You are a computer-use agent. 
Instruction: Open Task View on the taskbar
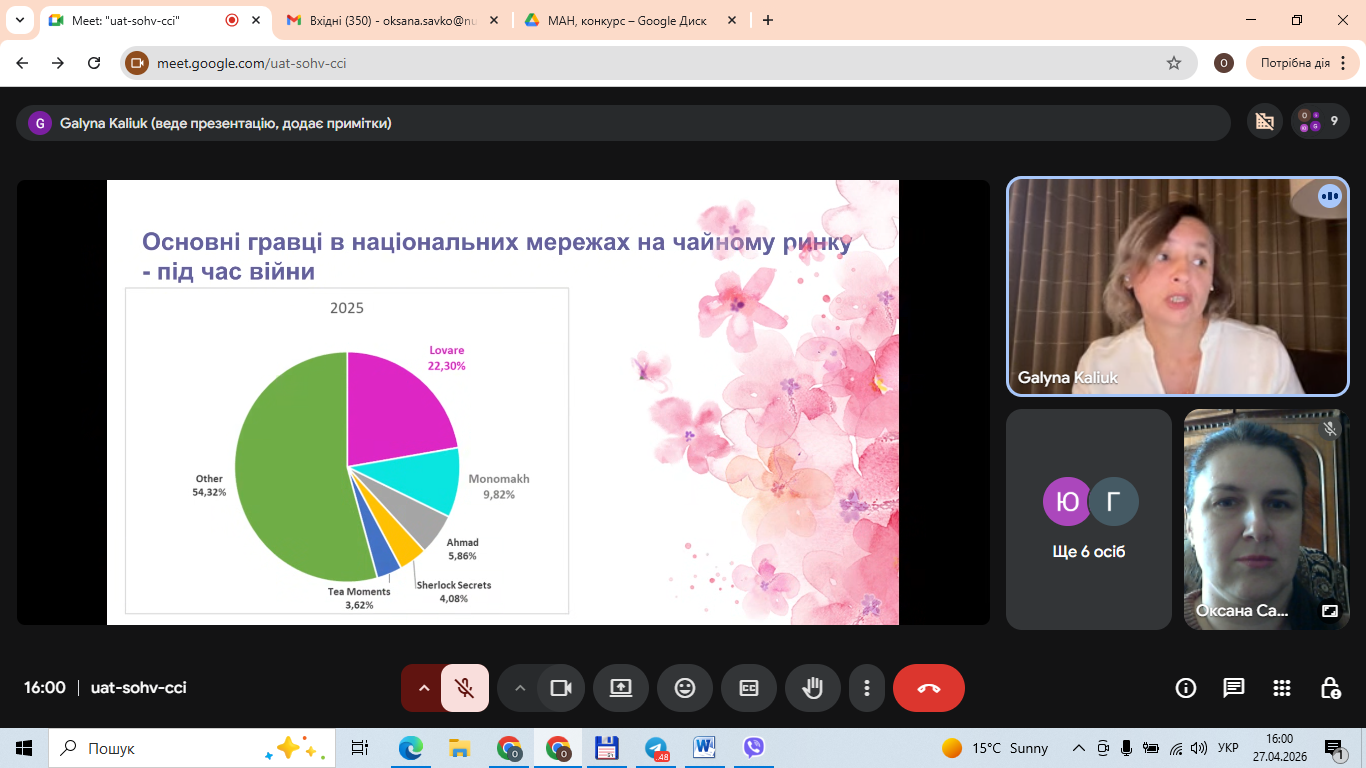(360, 748)
